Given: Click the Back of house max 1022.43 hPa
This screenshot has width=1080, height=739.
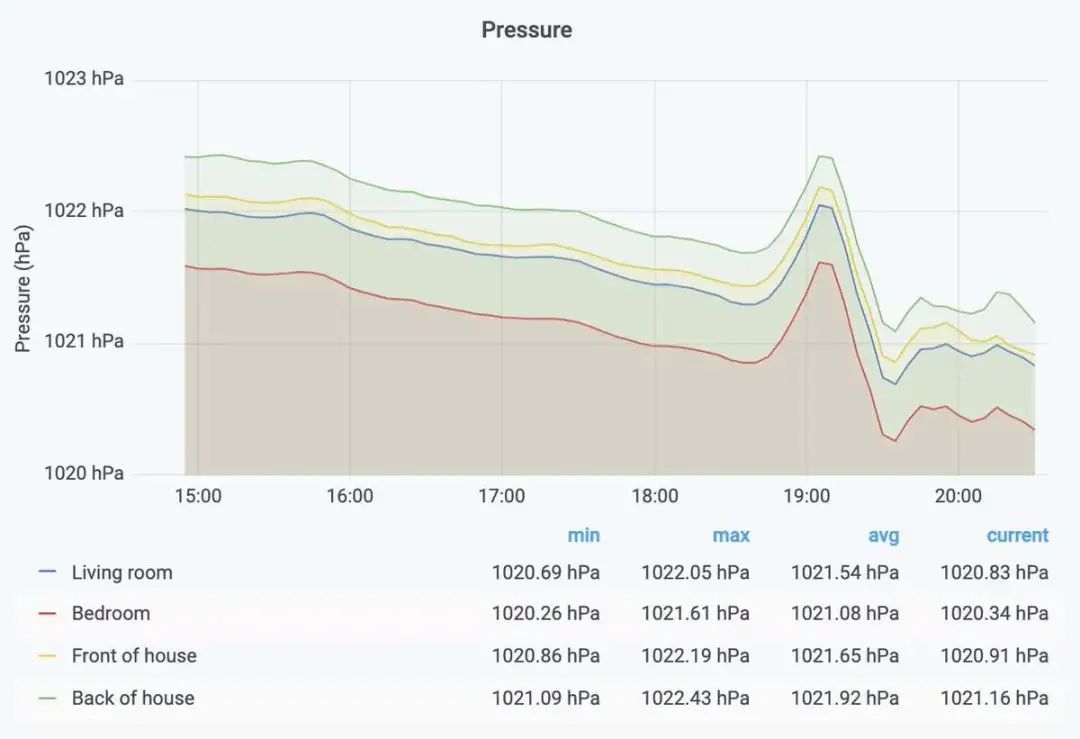Looking at the screenshot, I should click(696, 698).
